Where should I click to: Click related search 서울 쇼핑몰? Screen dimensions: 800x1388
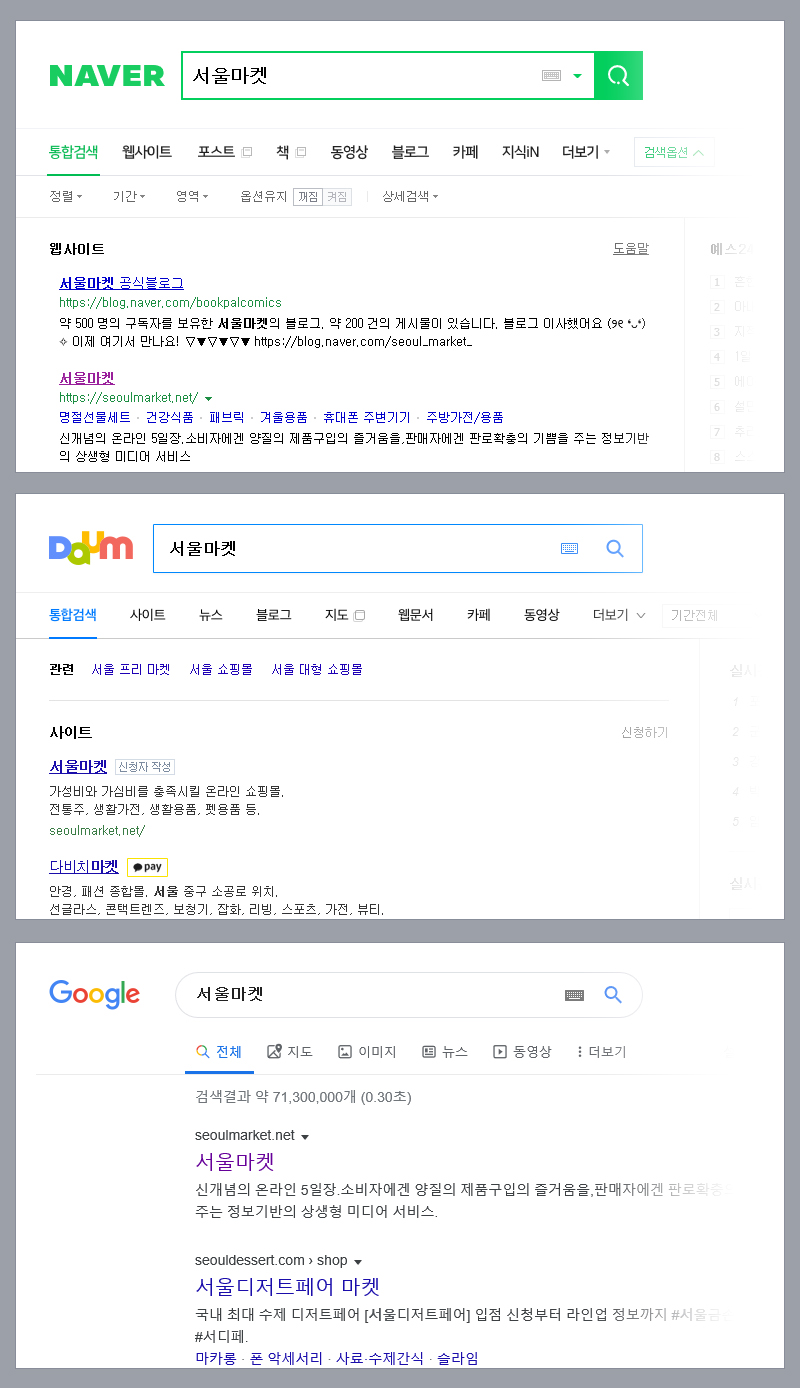[221, 669]
